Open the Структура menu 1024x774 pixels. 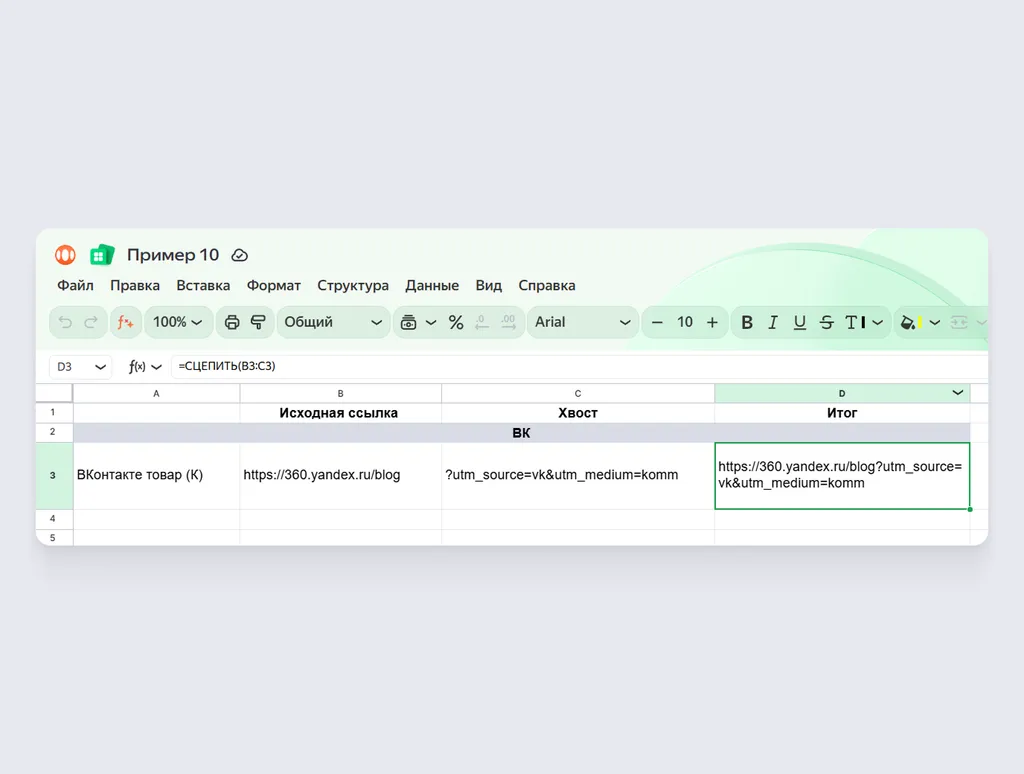353,285
